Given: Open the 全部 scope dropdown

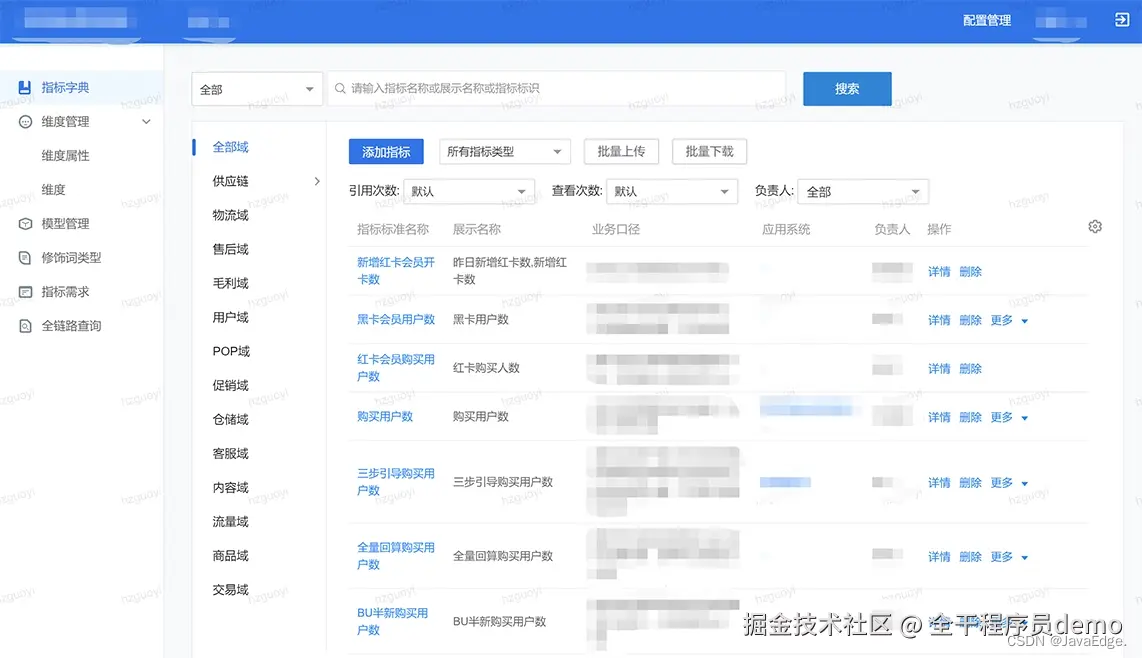Looking at the screenshot, I should point(256,89).
